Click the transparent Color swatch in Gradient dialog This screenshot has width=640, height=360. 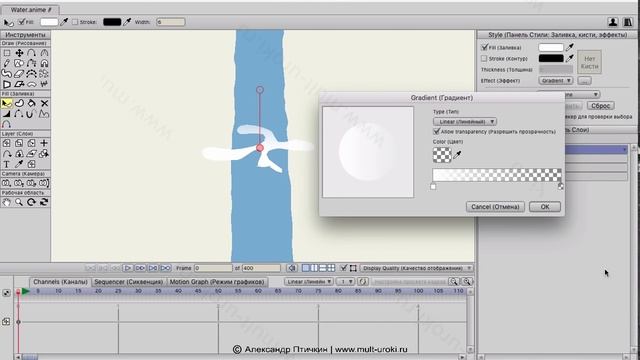click(x=442, y=155)
